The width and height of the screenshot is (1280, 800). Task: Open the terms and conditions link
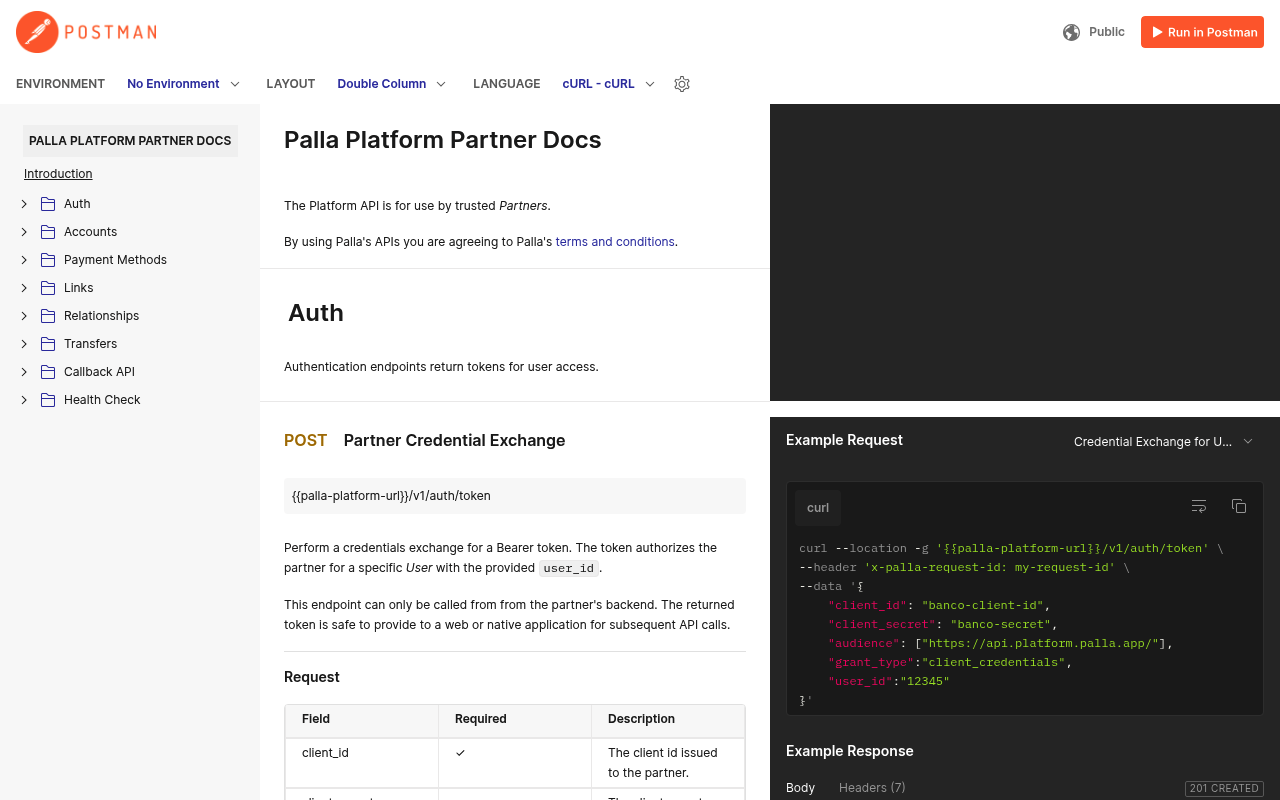coord(615,242)
